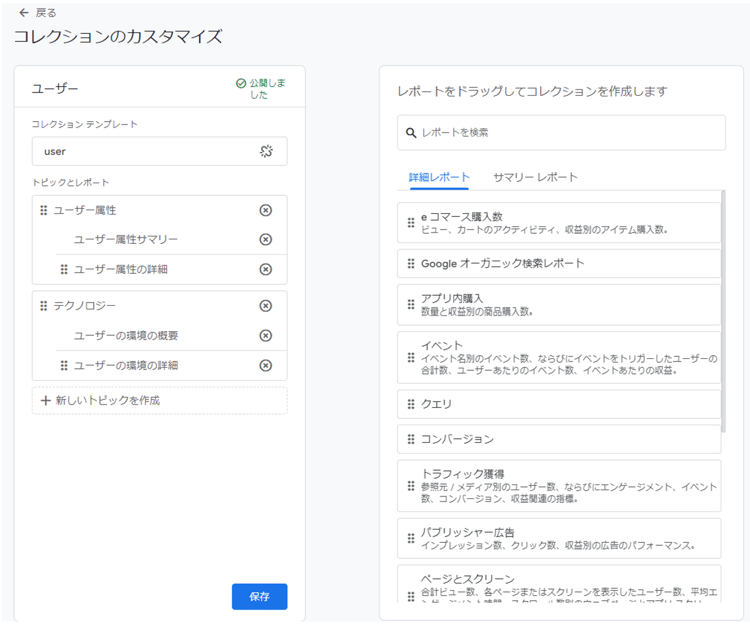This screenshot has width=750, height=624.
Task: Grab the drag handle of the テクノロジー topic
Action: point(44,306)
